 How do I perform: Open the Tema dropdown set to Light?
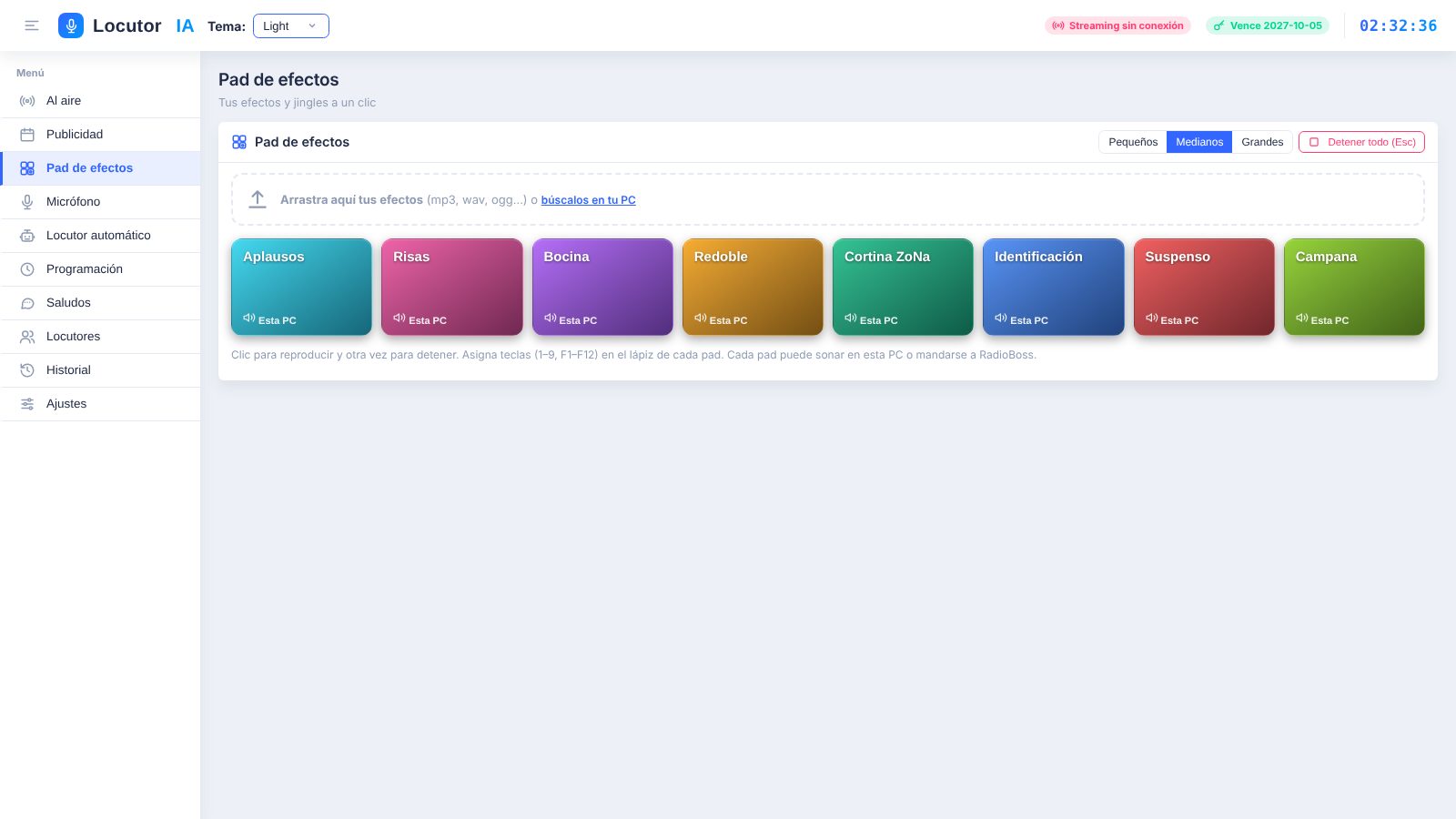click(290, 25)
